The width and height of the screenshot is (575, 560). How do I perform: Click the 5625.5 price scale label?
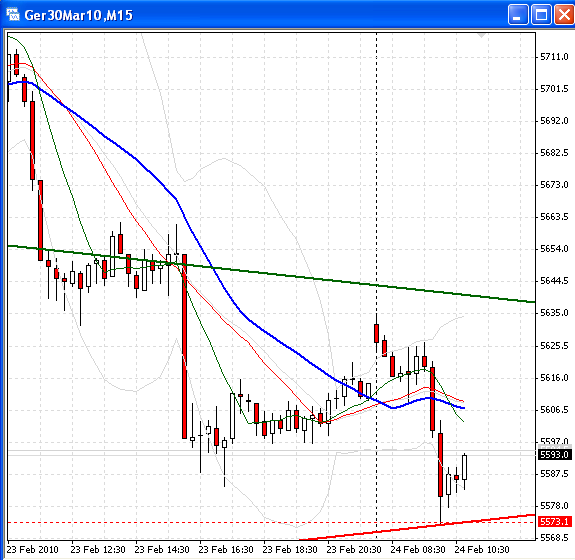(x=554, y=346)
